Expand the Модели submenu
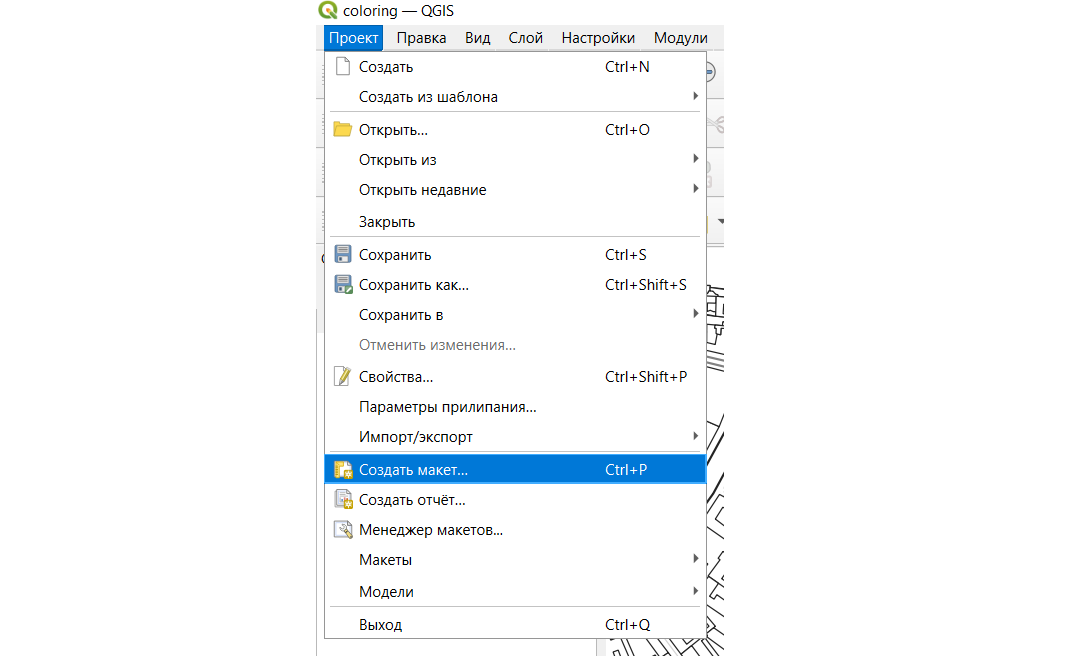The width and height of the screenshot is (1082, 660). point(515,592)
